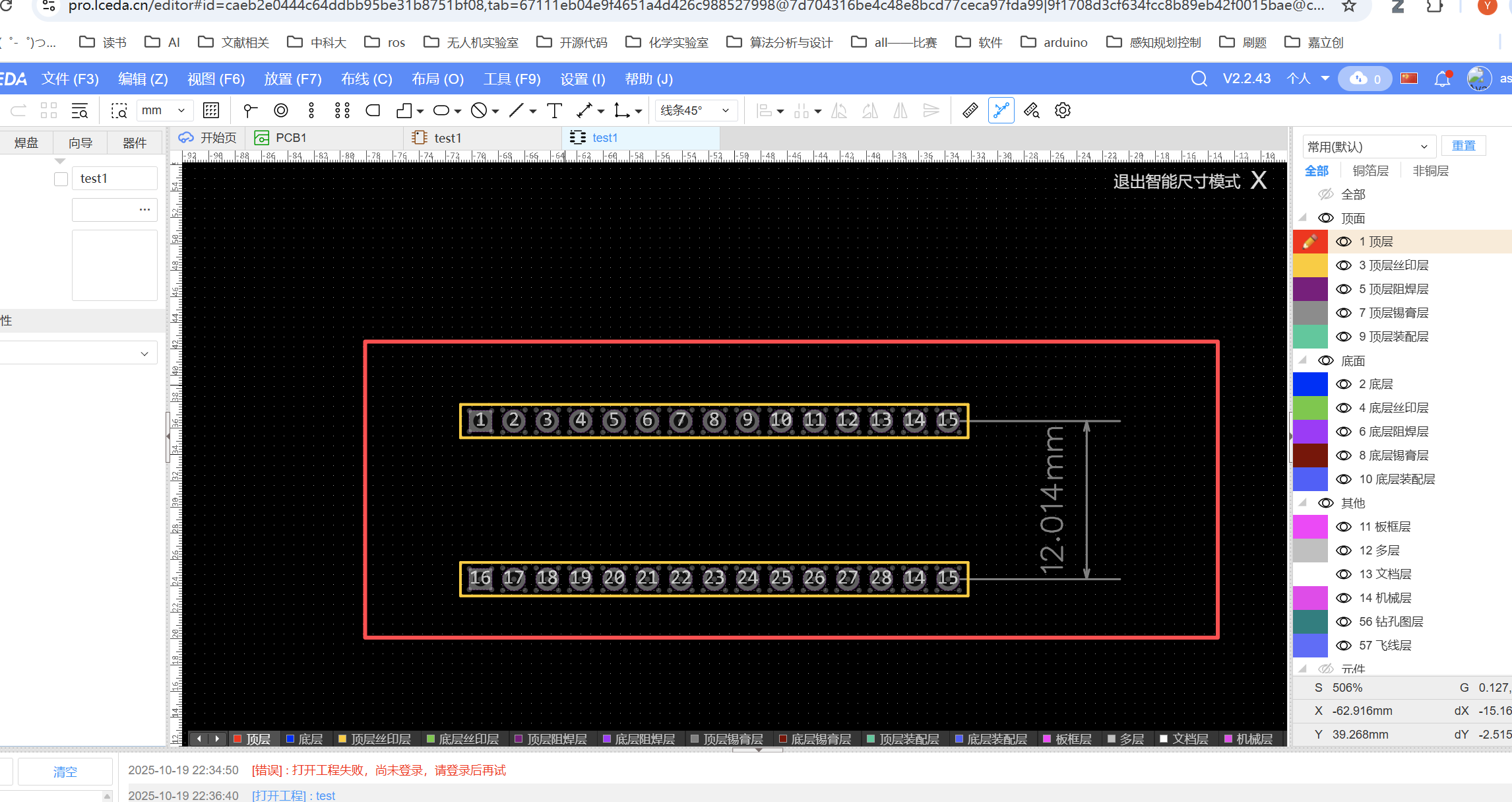Open the mm units dropdown
Screen dimensions: 1512x802
tap(164, 111)
